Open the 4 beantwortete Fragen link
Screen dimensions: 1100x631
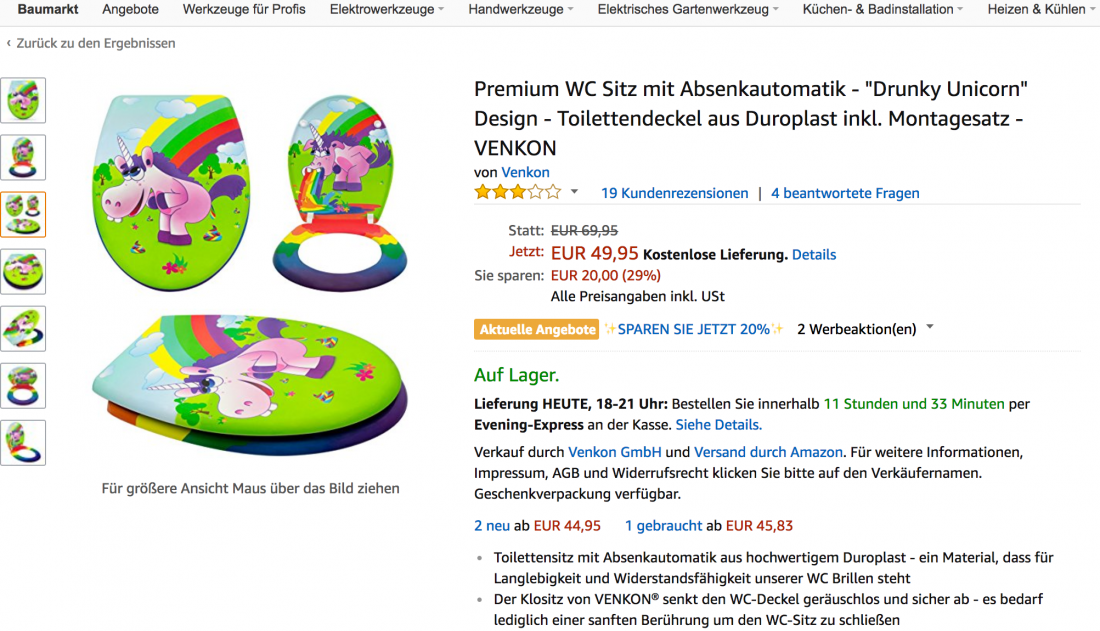tap(845, 193)
